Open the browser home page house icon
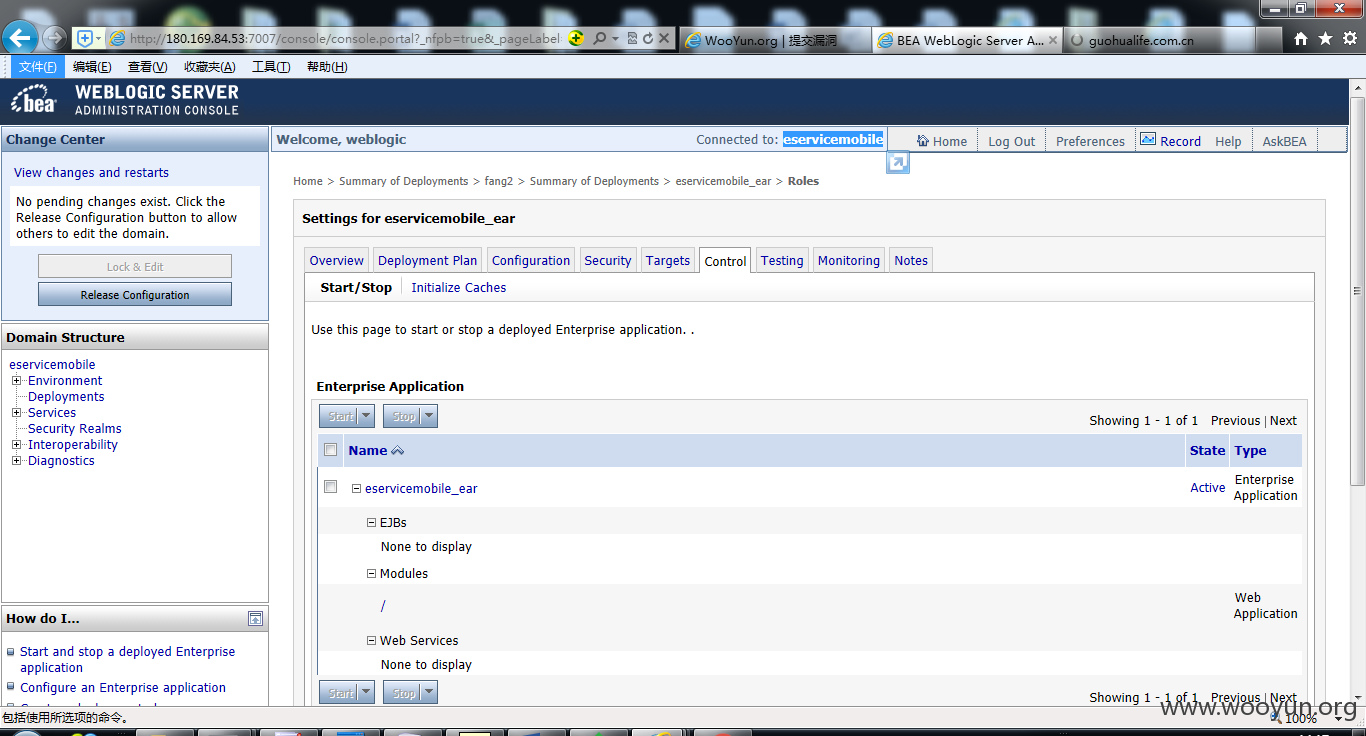 tap(1300, 39)
